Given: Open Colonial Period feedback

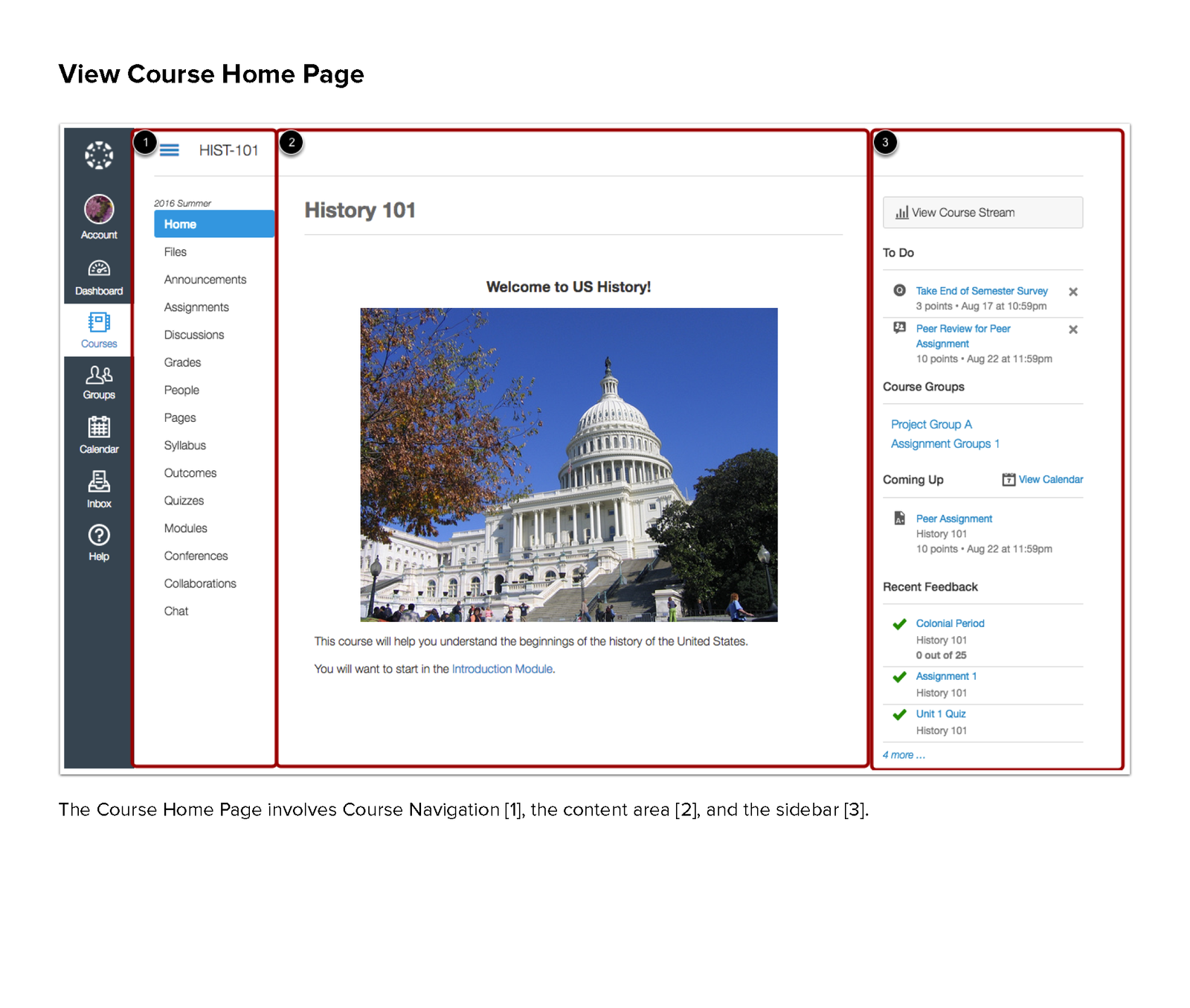Looking at the screenshot, I should (x=950, y=623).
